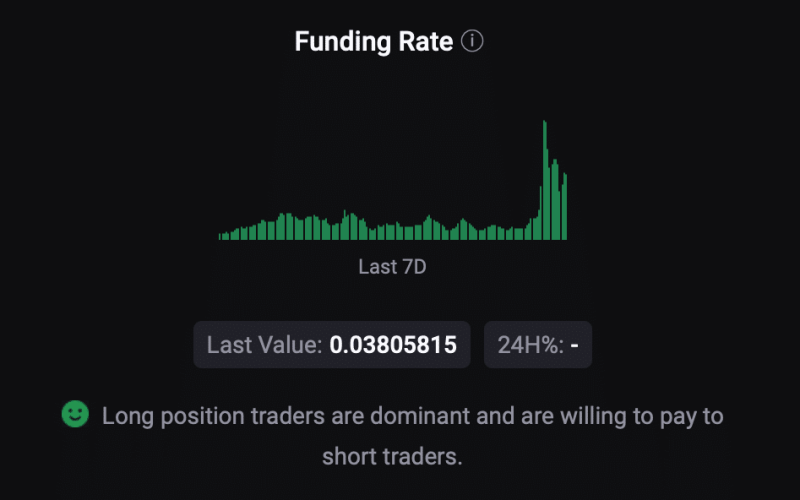
Task: Select the Funding Rate heading
Action: [x=374, y=42]
